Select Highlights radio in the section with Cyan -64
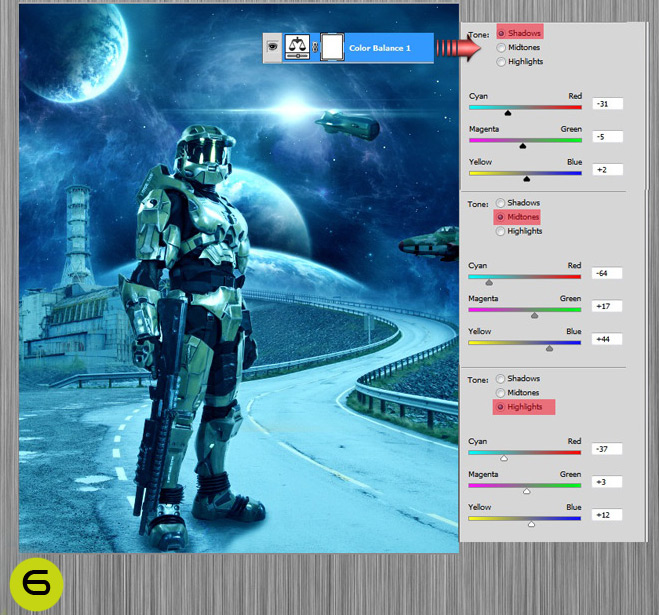The height and width of the screenshot is (615, 659). click(500, 231)
